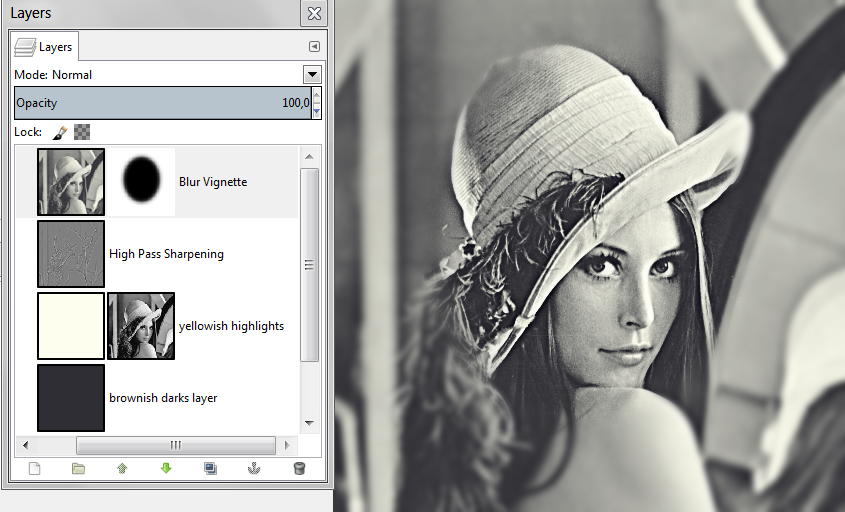Select brownish darks layer thumbnail

(71, 398)
